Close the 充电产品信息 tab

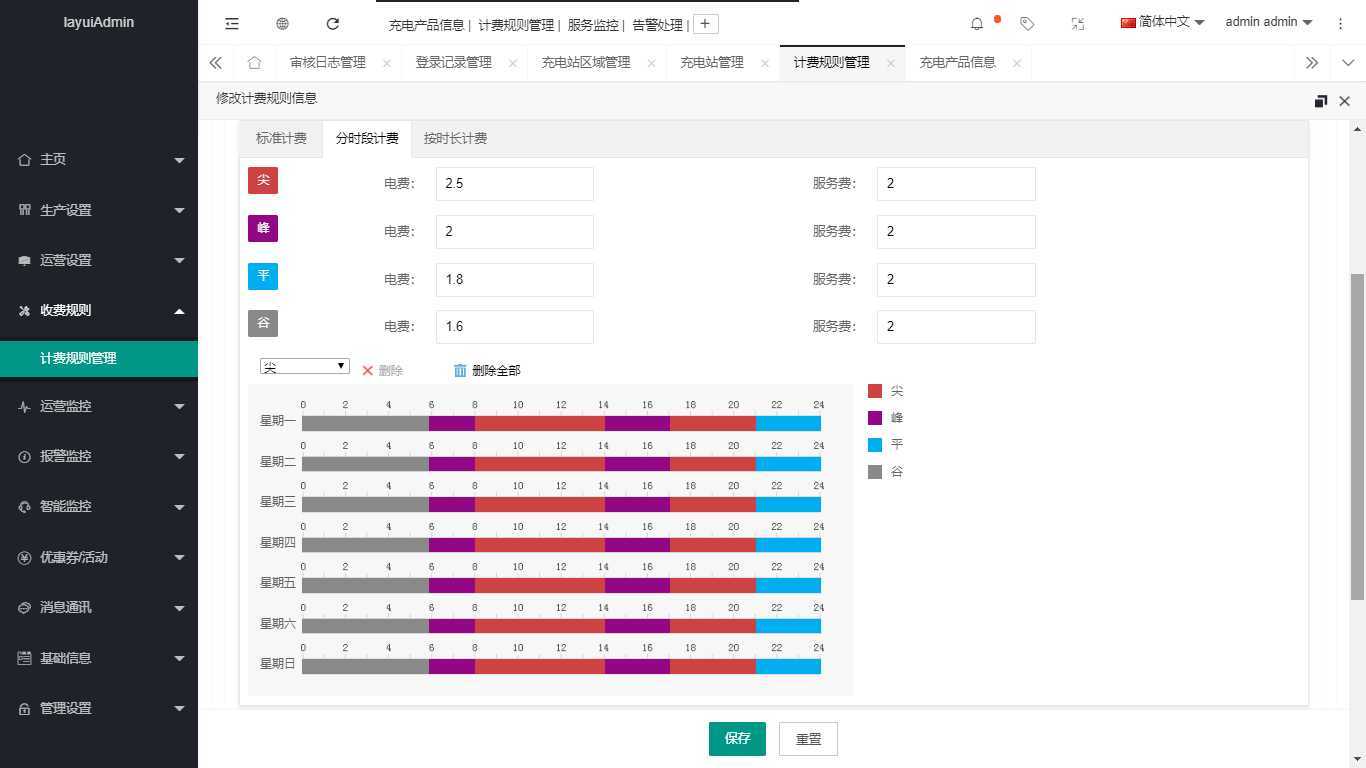[x=1017, y=63]
